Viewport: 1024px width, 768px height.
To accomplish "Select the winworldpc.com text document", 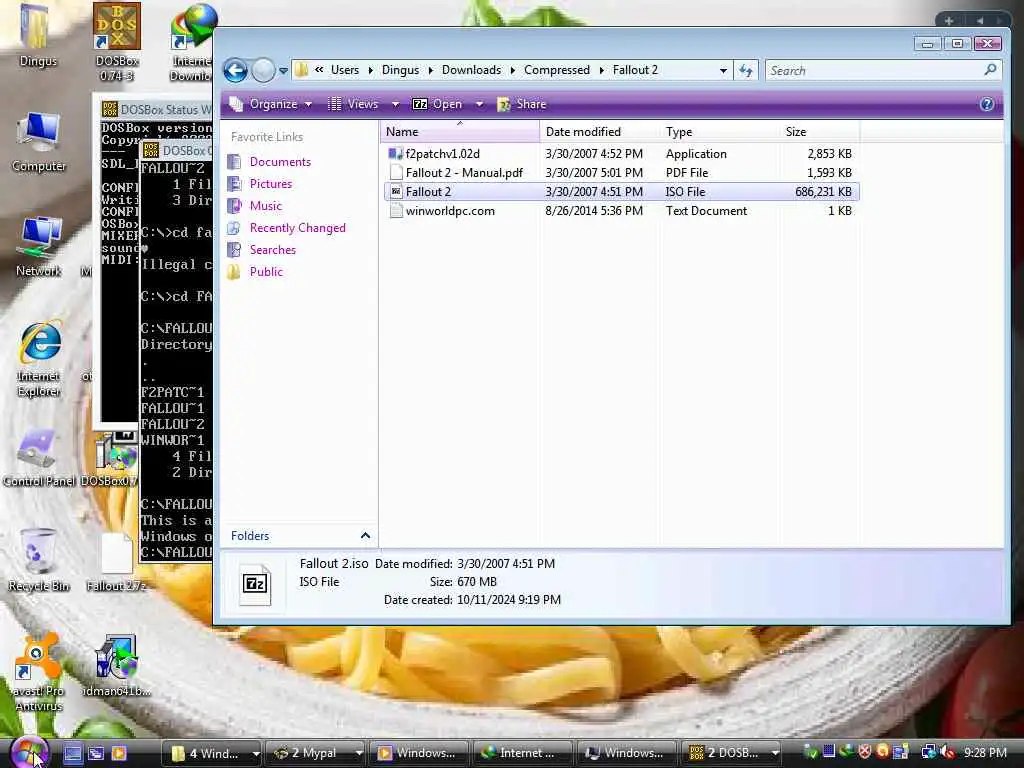I will 450,210.
